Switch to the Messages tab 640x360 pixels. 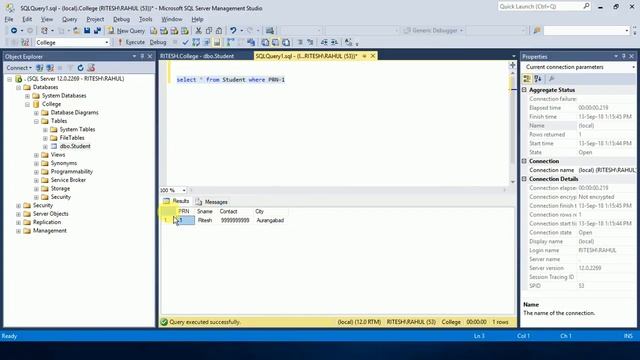211,202
